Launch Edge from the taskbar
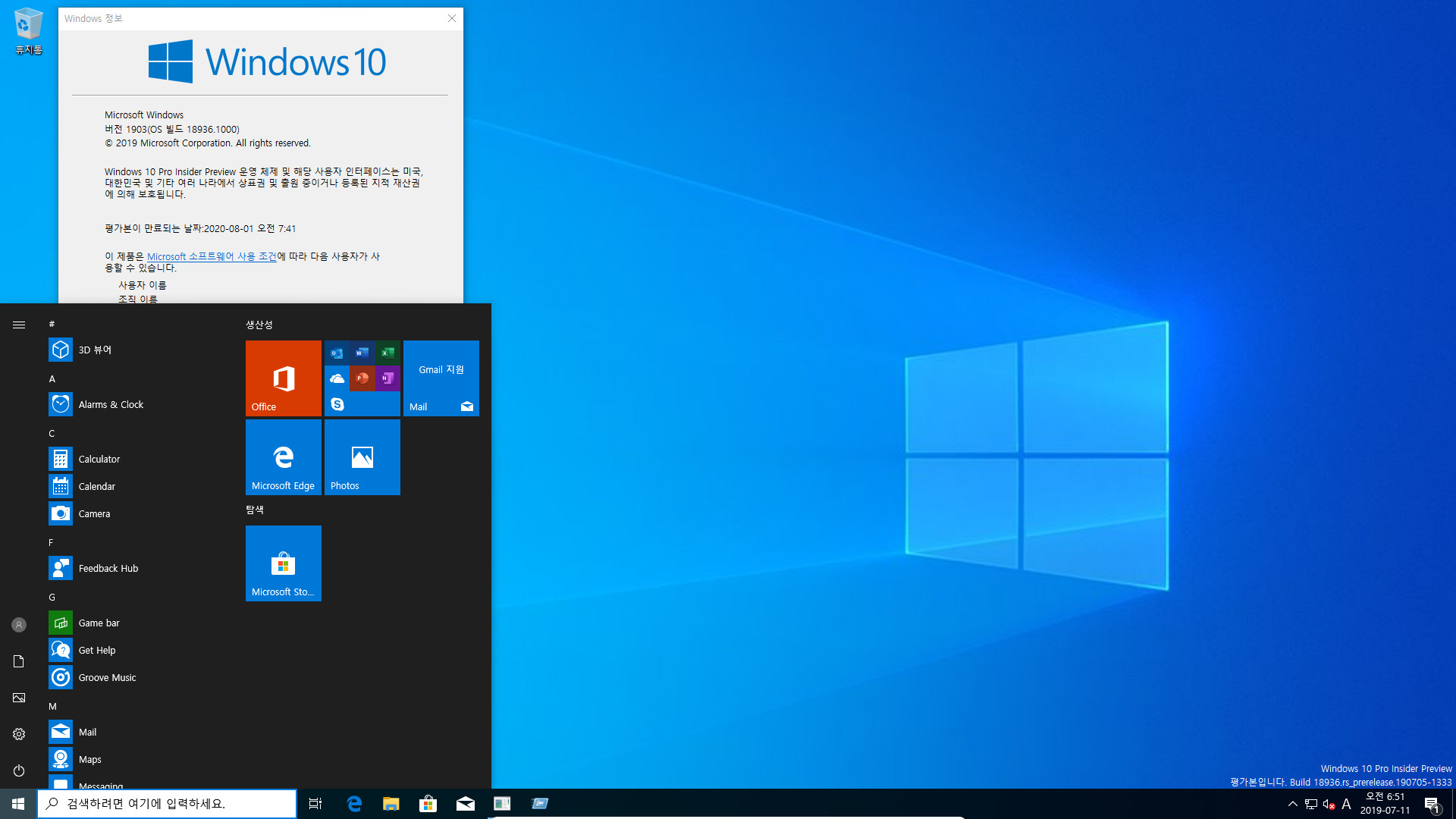This screenshot has width=1456, height=819. pos(354,804)
